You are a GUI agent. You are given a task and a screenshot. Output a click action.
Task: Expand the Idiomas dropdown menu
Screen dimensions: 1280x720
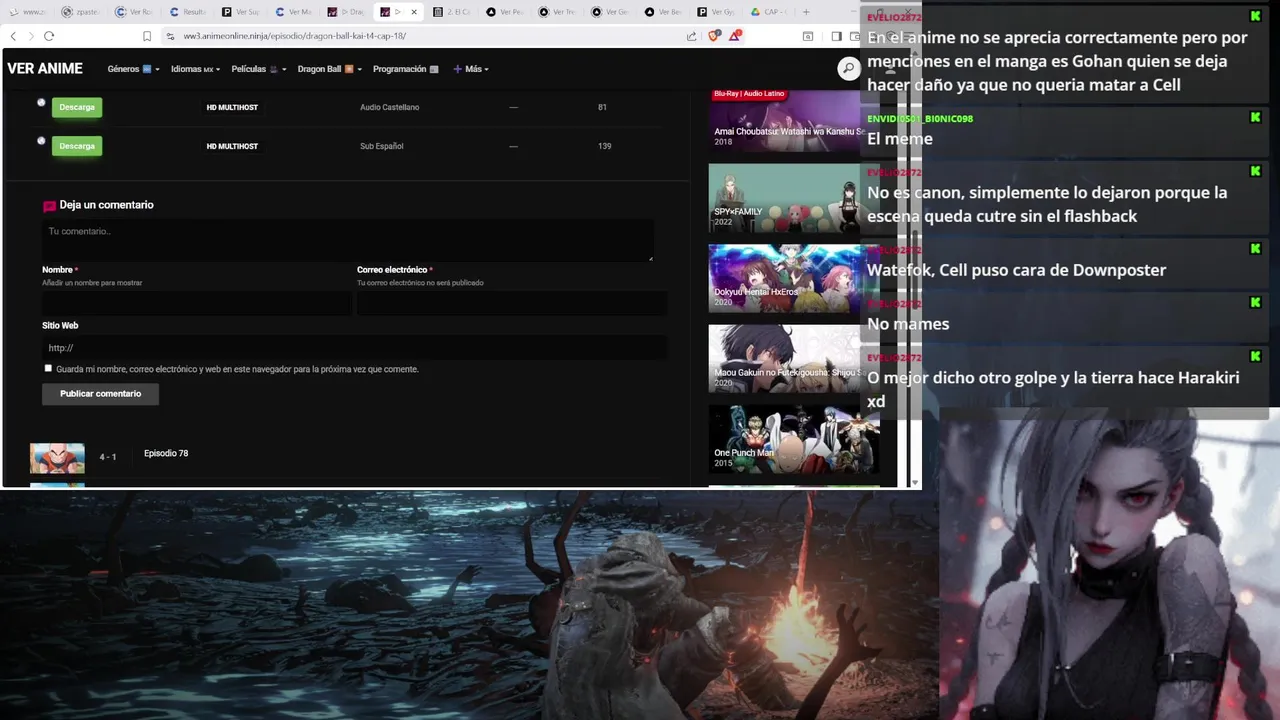point(195,69)
